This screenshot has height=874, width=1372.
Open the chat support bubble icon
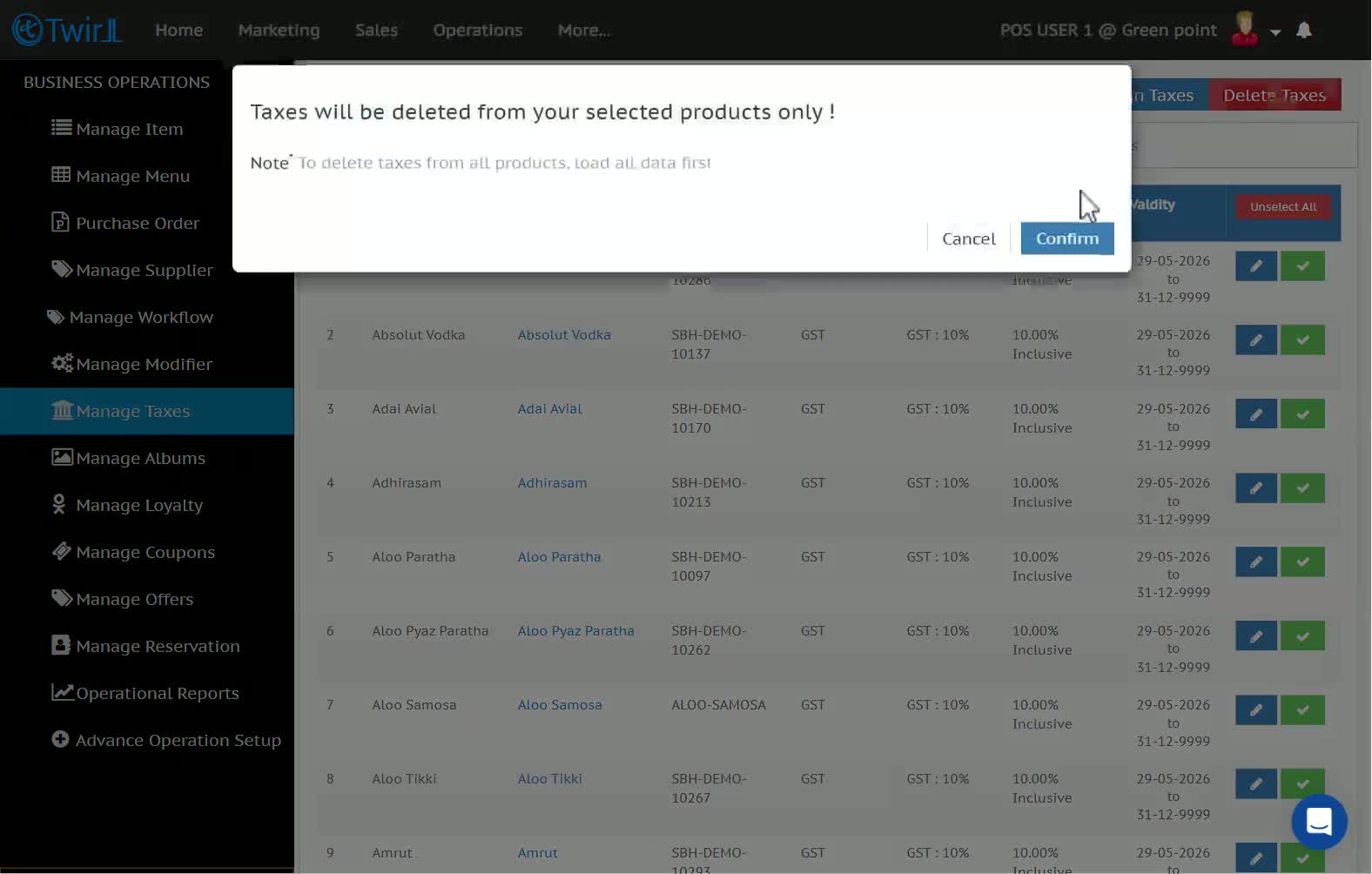[x=1319, y=822]
